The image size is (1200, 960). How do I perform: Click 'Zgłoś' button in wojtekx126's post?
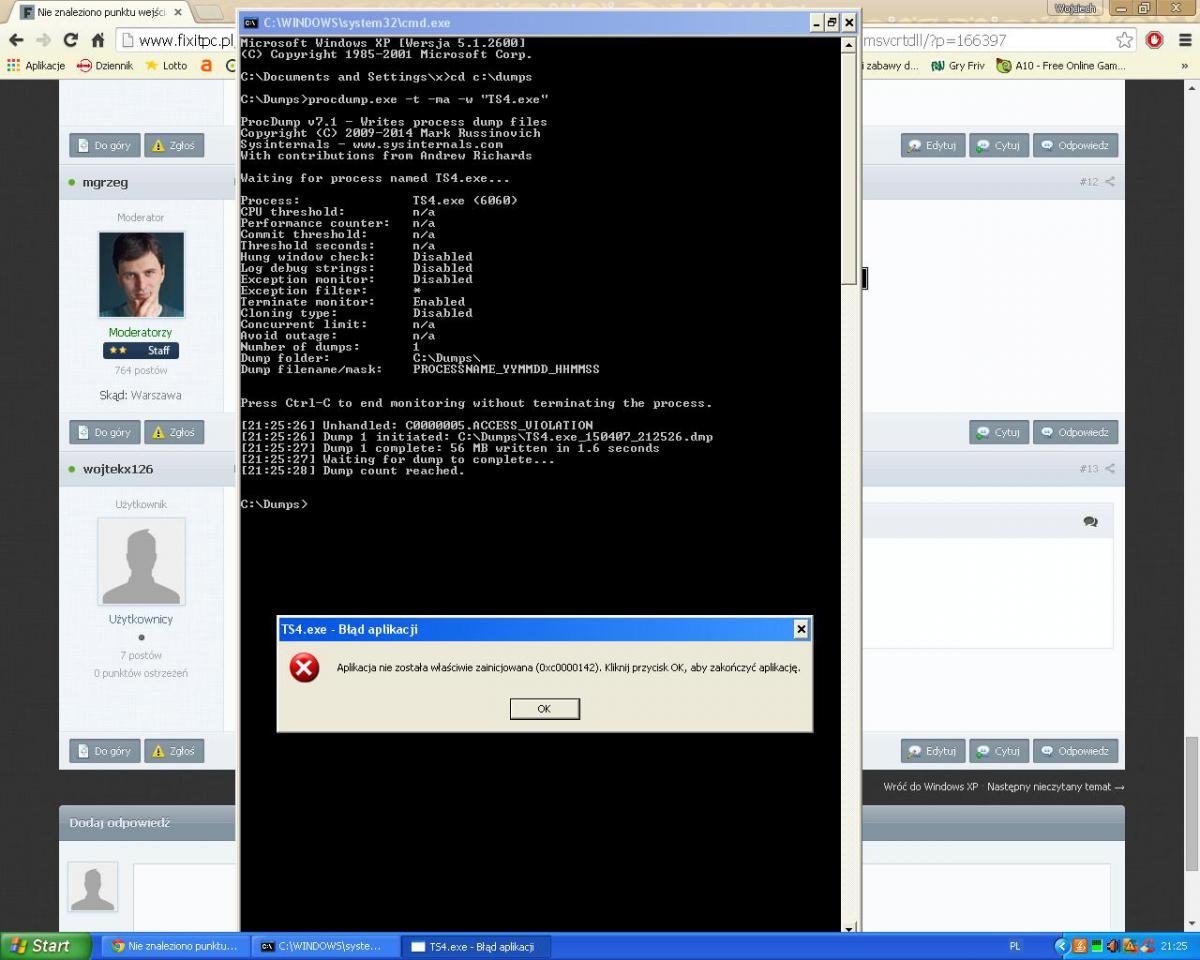pos(174,750)
